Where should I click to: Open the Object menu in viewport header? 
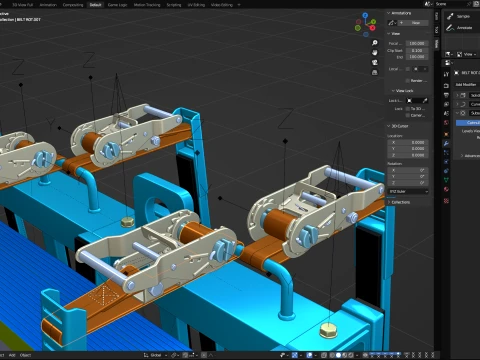tap(25, 355)
